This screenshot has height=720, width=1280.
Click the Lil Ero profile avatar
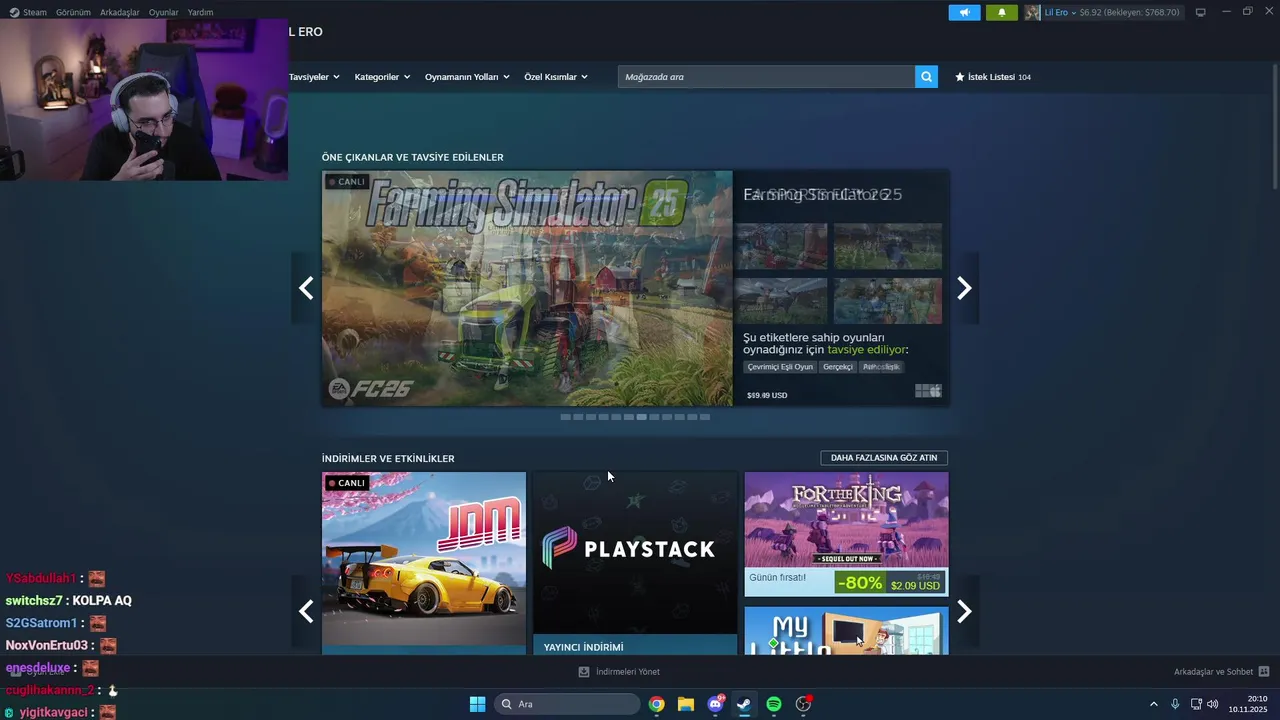(x=1032, y=12)
